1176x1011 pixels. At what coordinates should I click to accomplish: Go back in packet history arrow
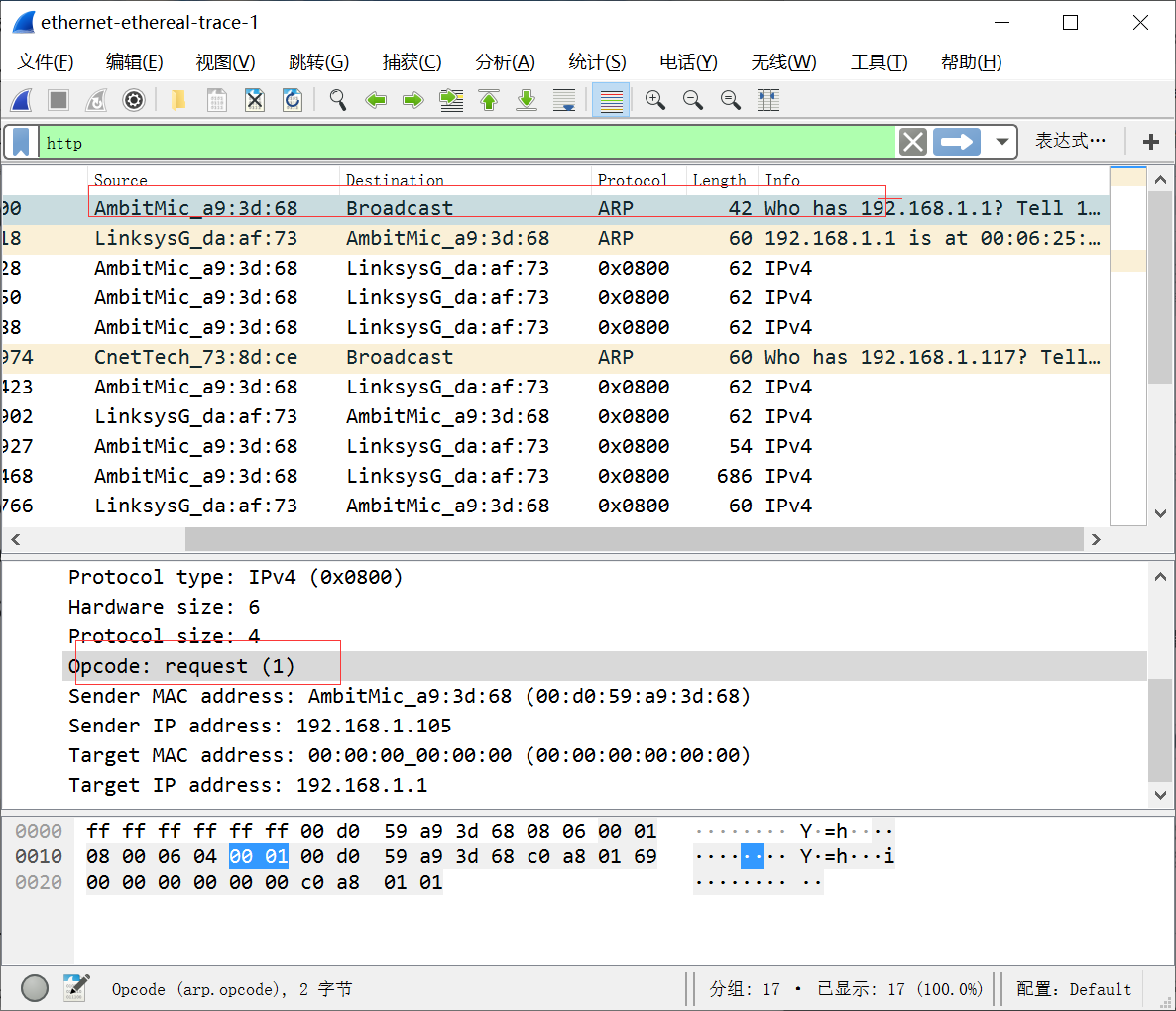pyautogui.click(x=376, y=100)
